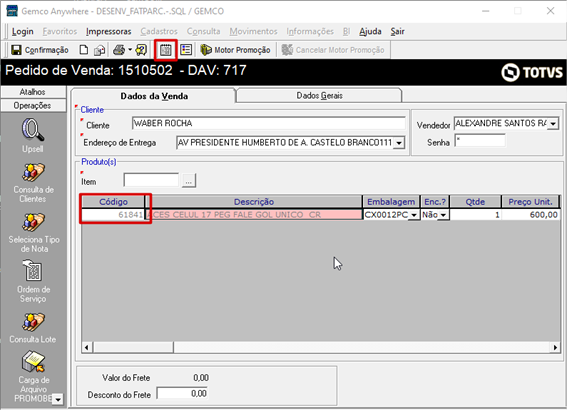The height and width of the screenshot is (410, 567).
Task: Click the Atalhos sidebar header
Action: (33, 92)
